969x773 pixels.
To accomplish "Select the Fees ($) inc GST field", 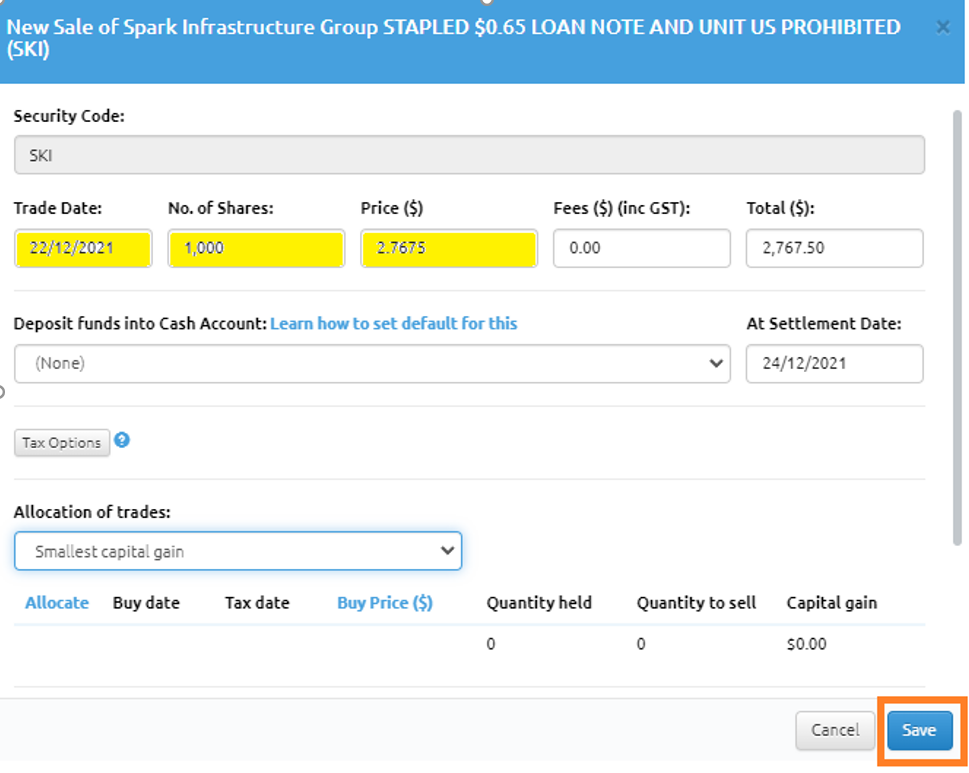I will (642, 248).
